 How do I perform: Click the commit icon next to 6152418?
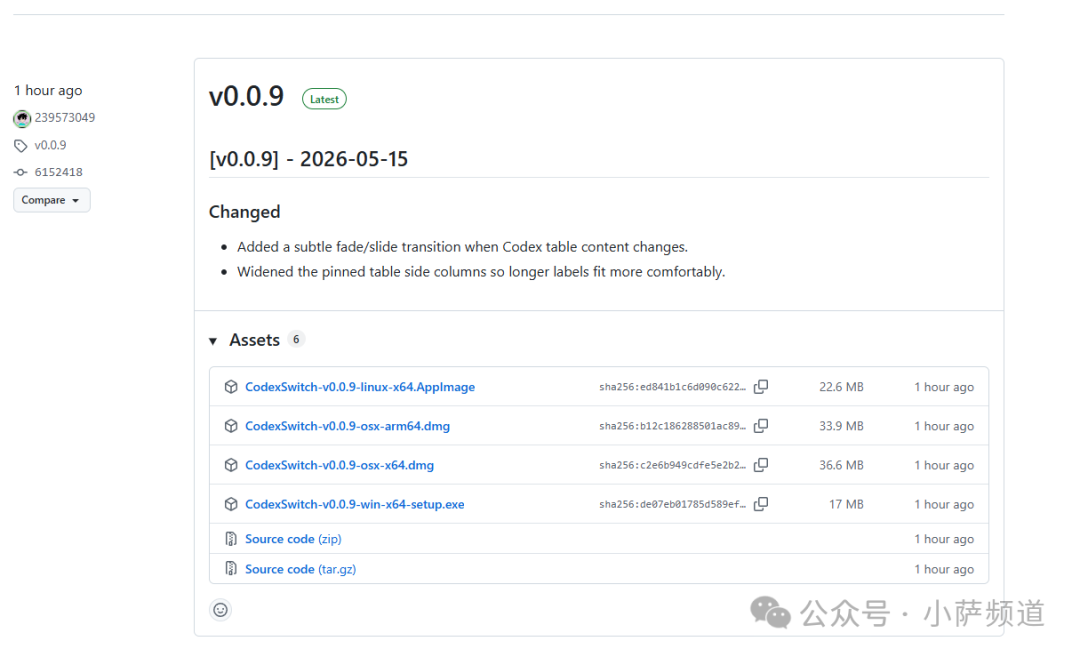21,172
